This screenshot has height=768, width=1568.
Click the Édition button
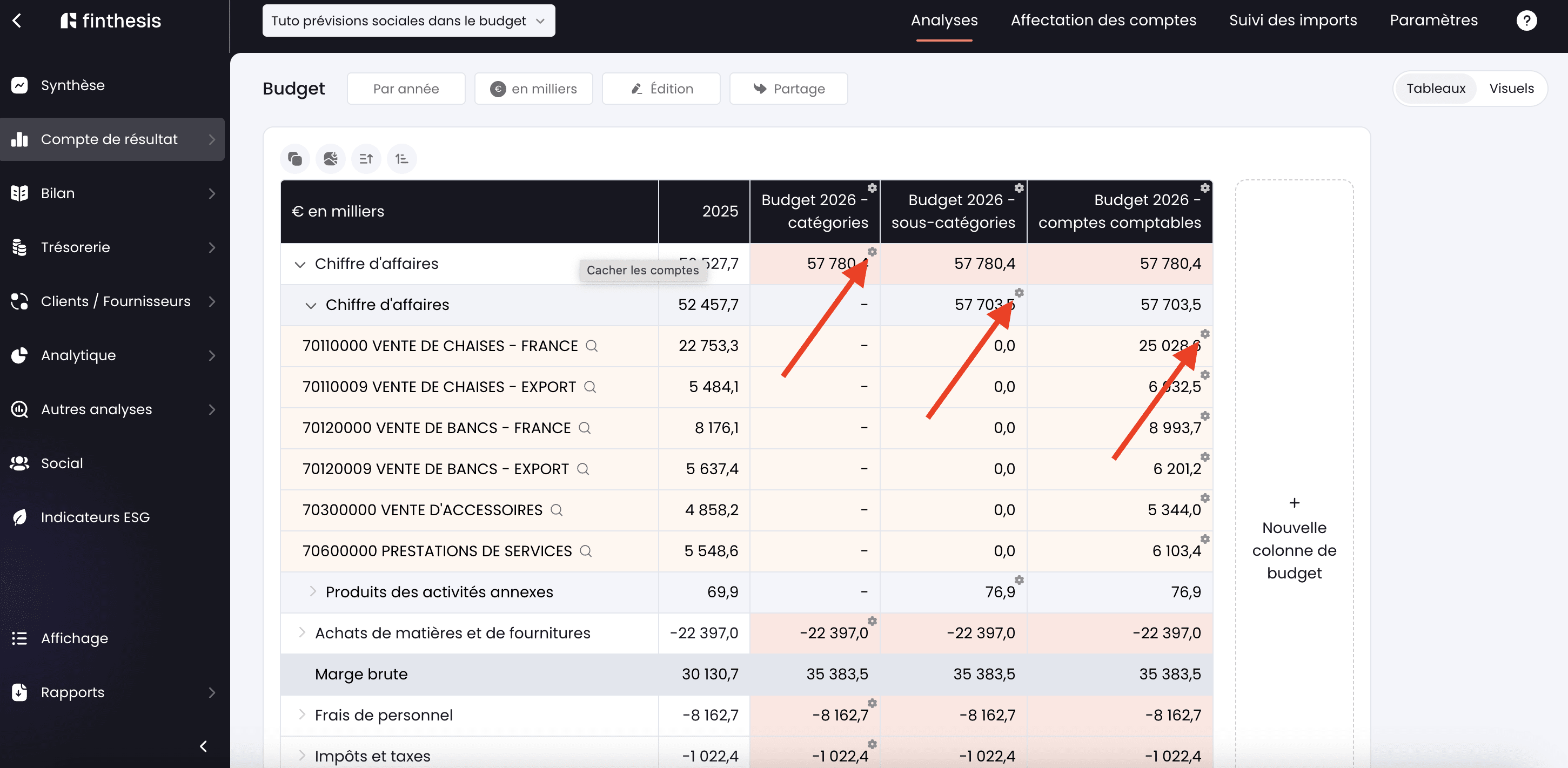pos(661,89)
